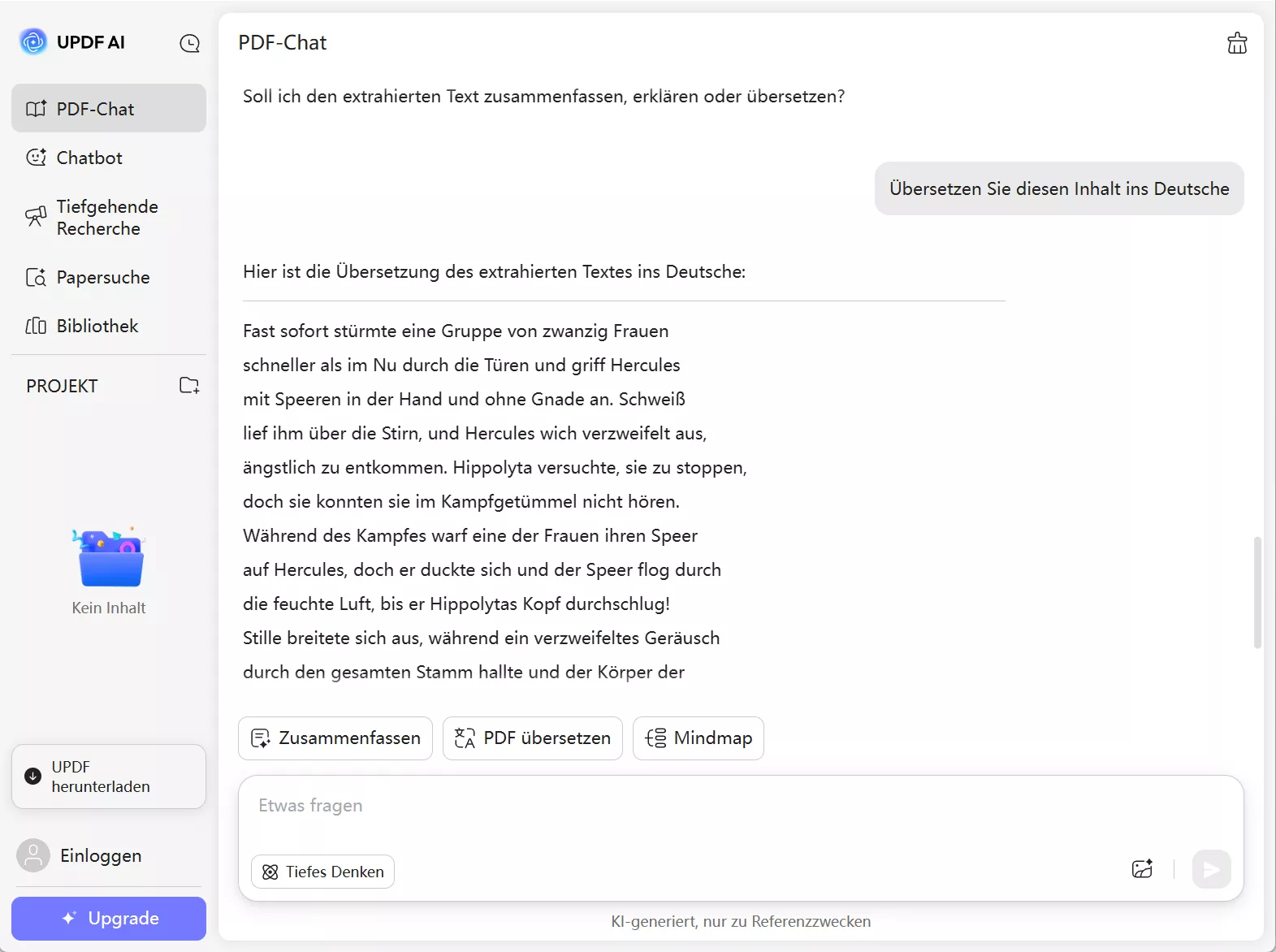Viewport: 1276px width, 952px height.
Task: Open Tiefgehende Recherche section
Action: coord(109,217)
